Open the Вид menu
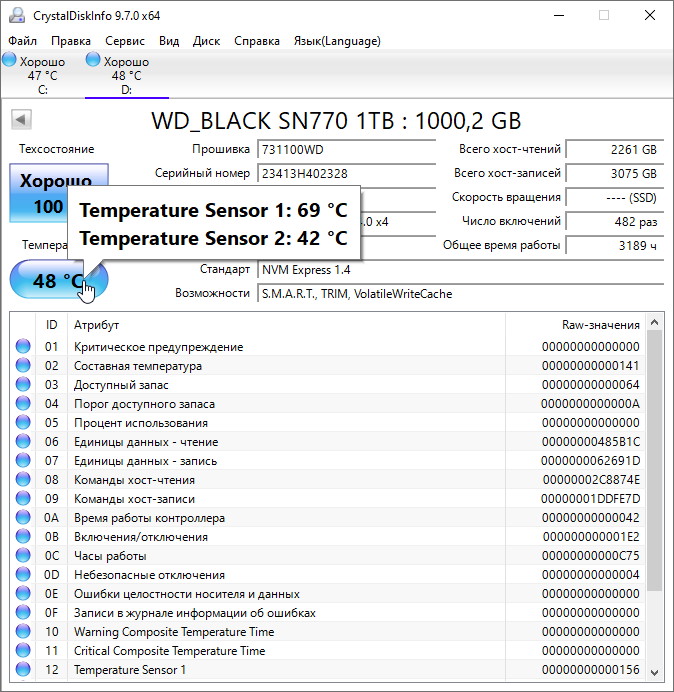The width and height of the screenshot is (674, 692). pyautogui.click(x=169, y=41)
